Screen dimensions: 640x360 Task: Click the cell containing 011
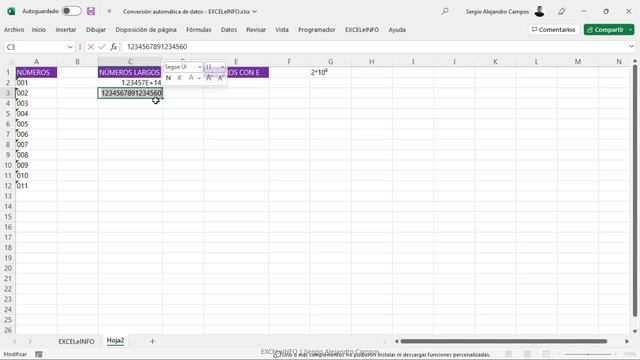tap(36, 186)
